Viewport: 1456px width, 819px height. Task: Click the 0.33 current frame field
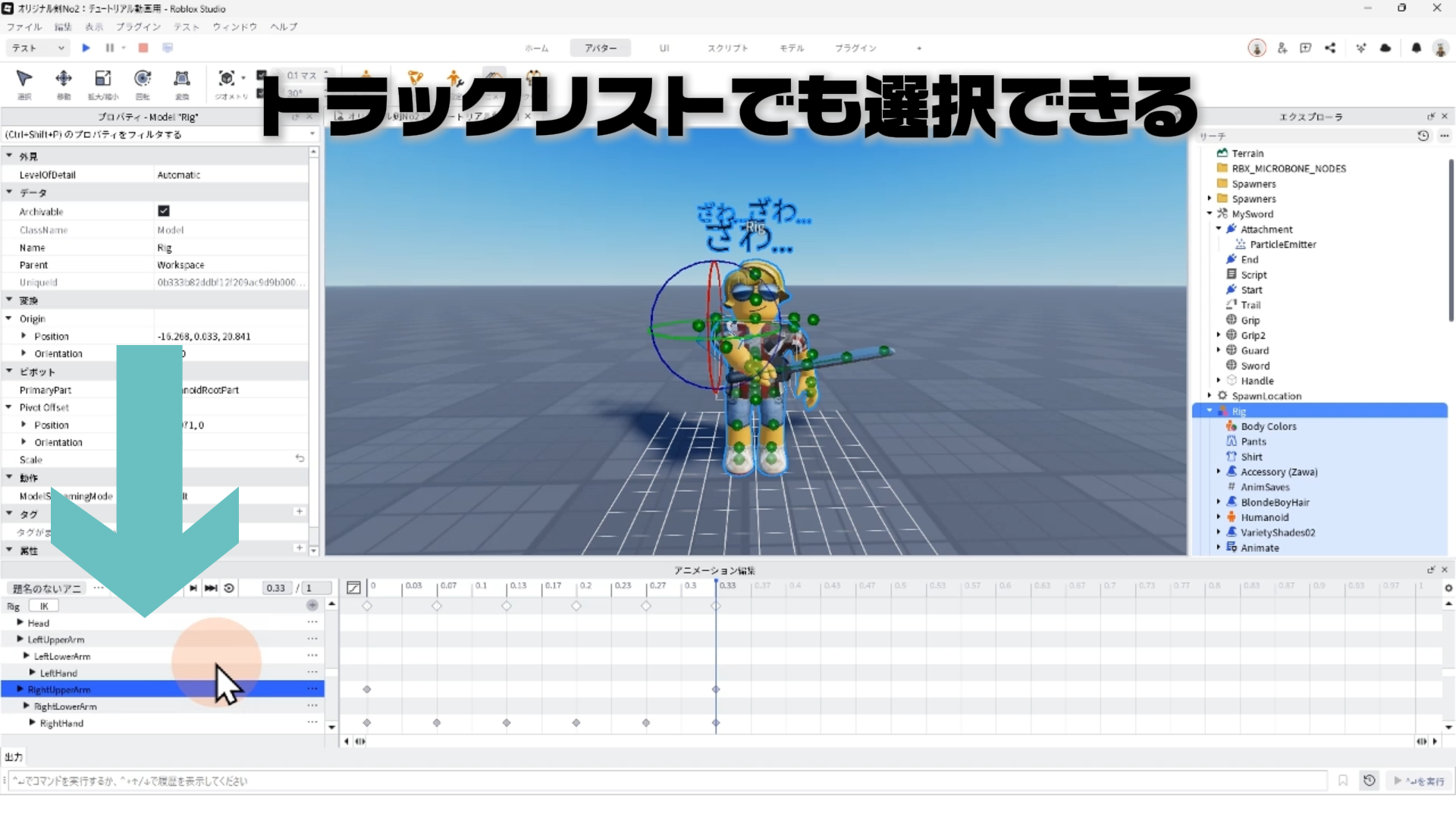276,588
